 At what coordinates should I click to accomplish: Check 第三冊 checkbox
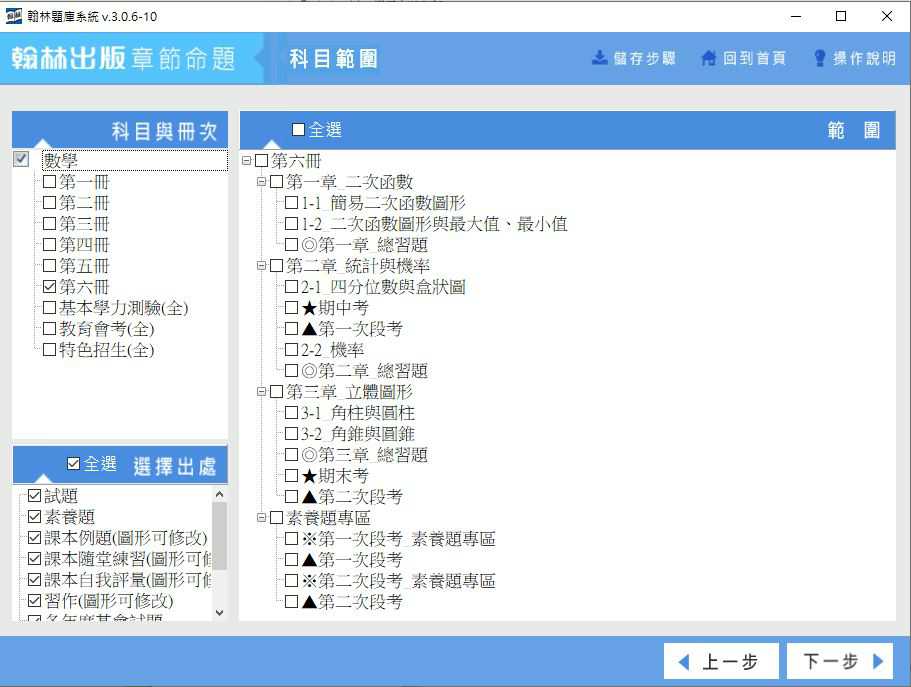49,224
